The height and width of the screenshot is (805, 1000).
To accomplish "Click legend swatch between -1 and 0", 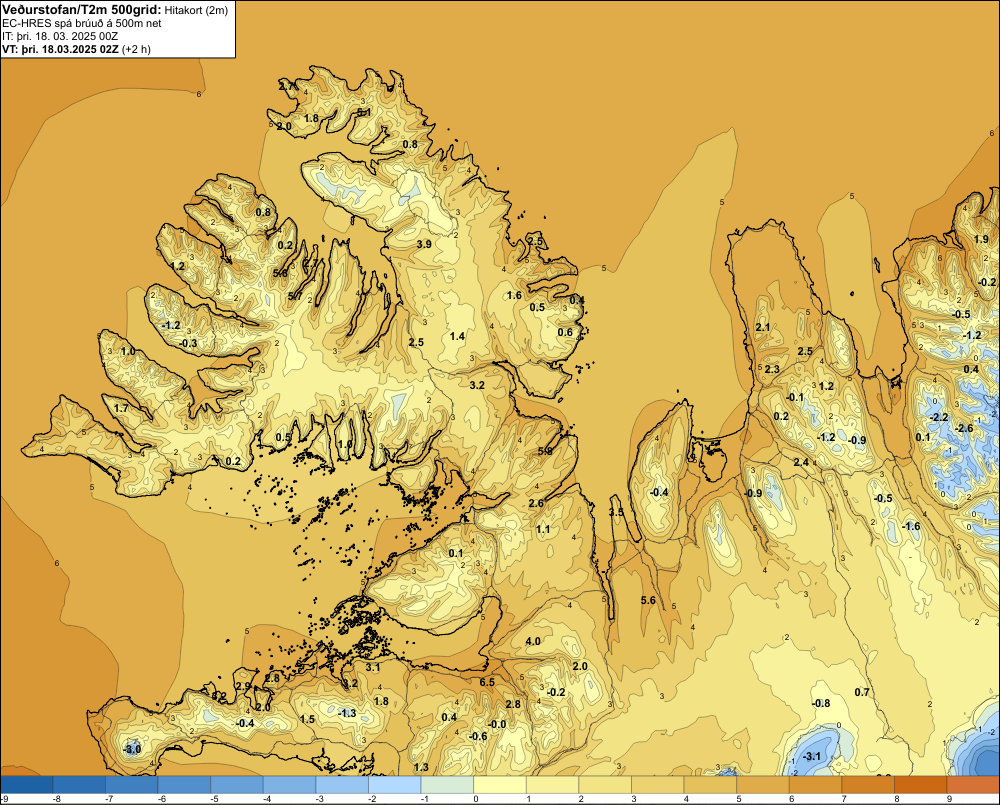I will coord(447,784).
